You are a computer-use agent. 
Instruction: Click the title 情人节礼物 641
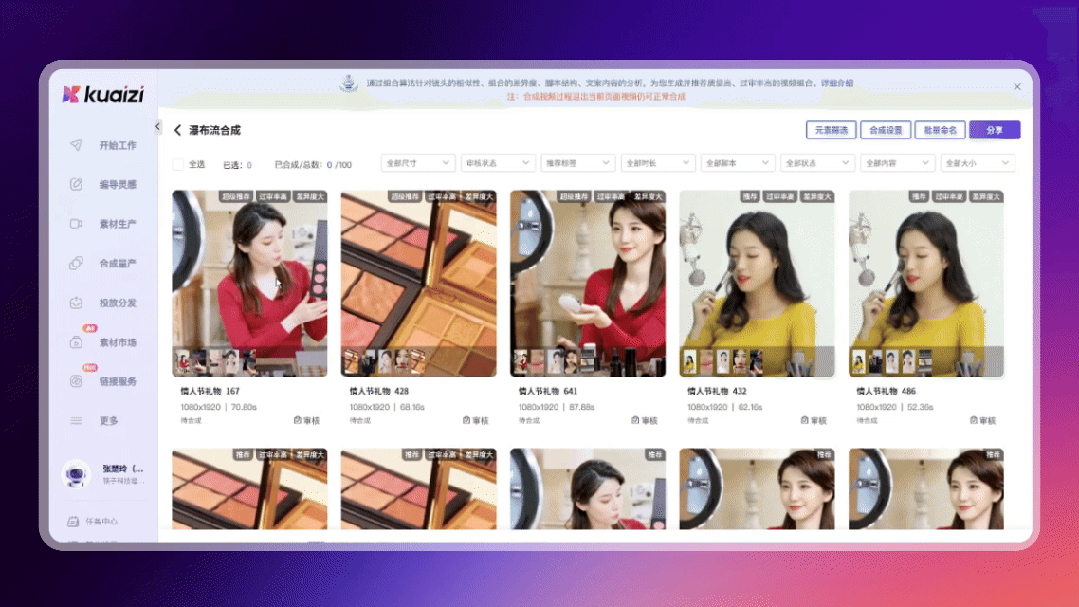pyautogui.click(x=547, y=391)
